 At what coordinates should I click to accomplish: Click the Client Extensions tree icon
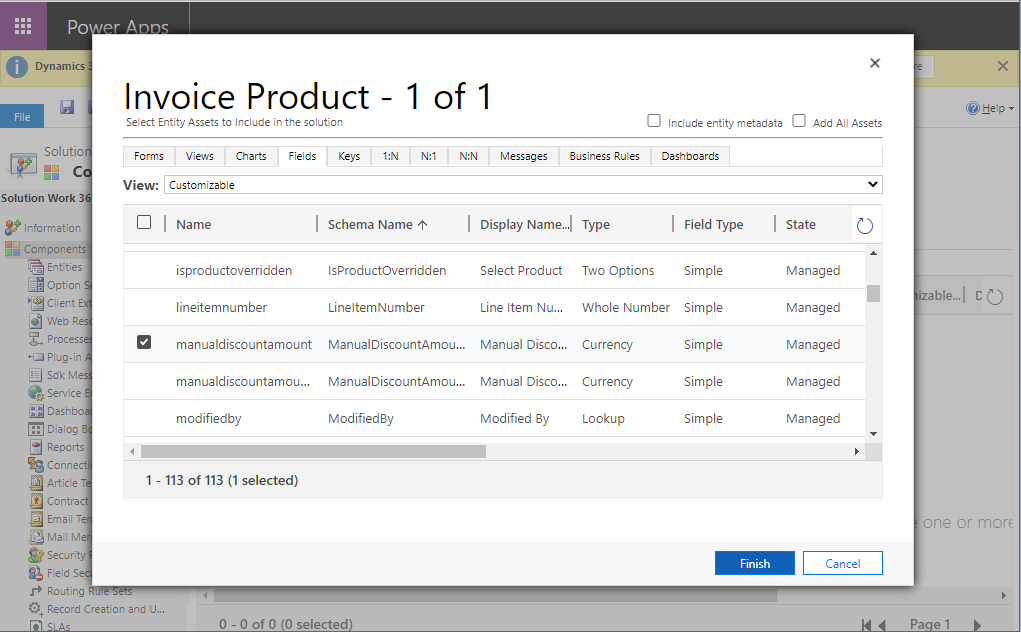click(x=36, y=303)
